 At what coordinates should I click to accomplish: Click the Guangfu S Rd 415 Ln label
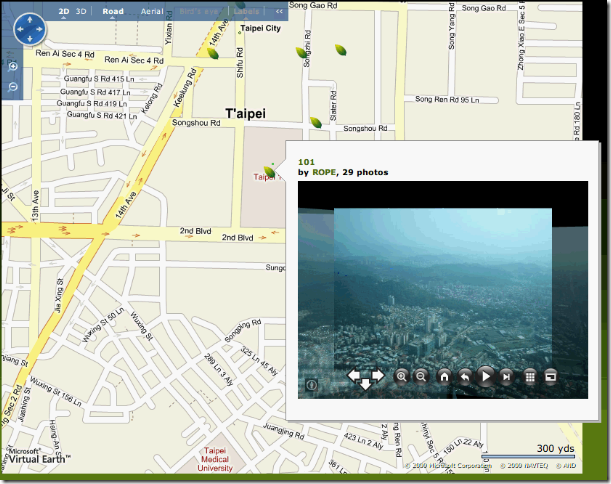click(99, 79)
